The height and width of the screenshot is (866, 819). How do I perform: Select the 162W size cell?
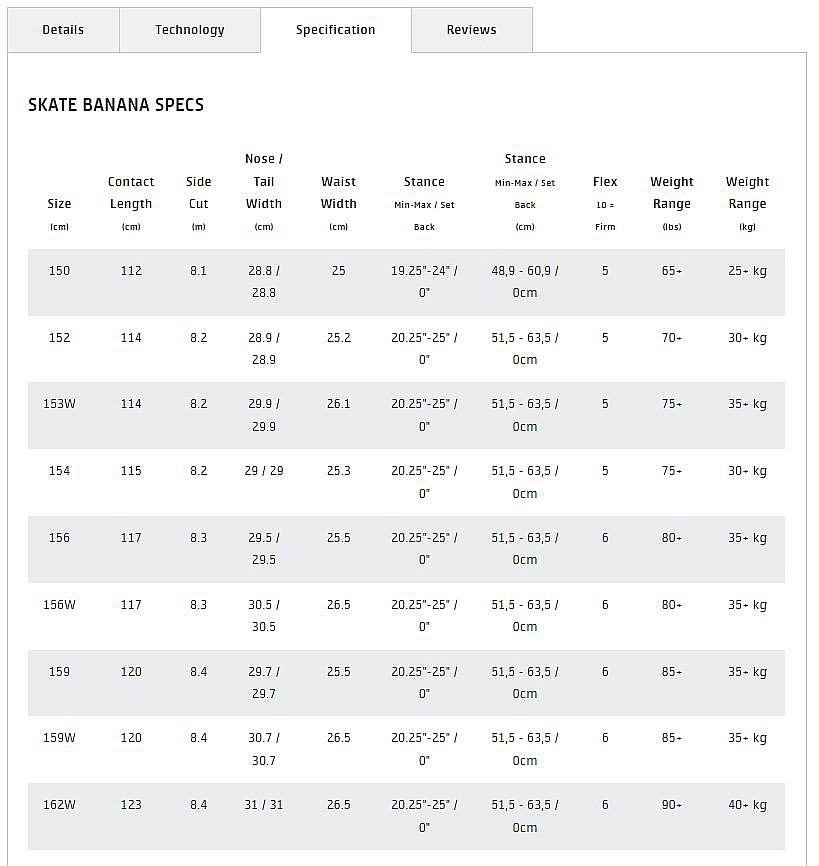(x=60, y=805)
